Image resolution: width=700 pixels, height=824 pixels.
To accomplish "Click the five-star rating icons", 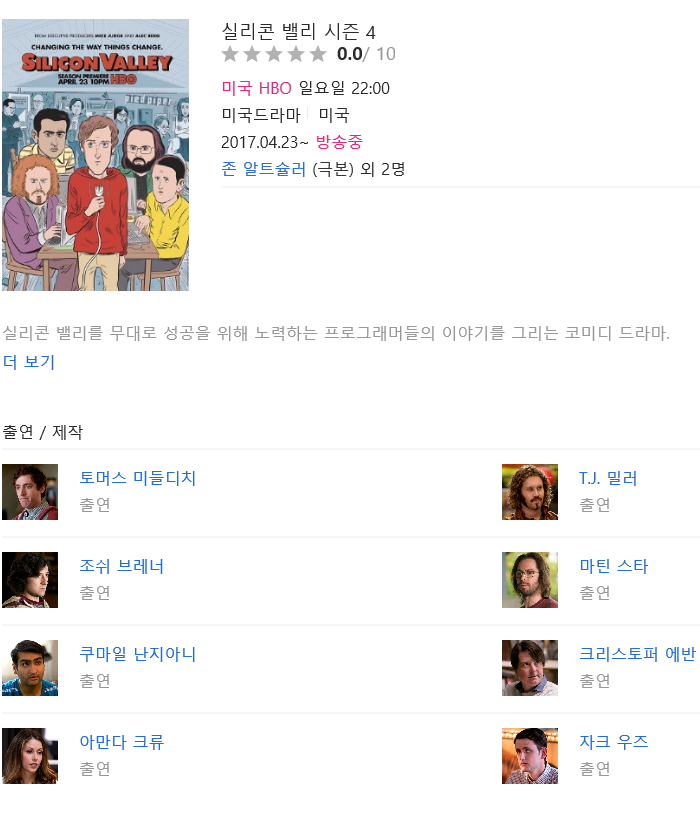I will coord(274,54).
